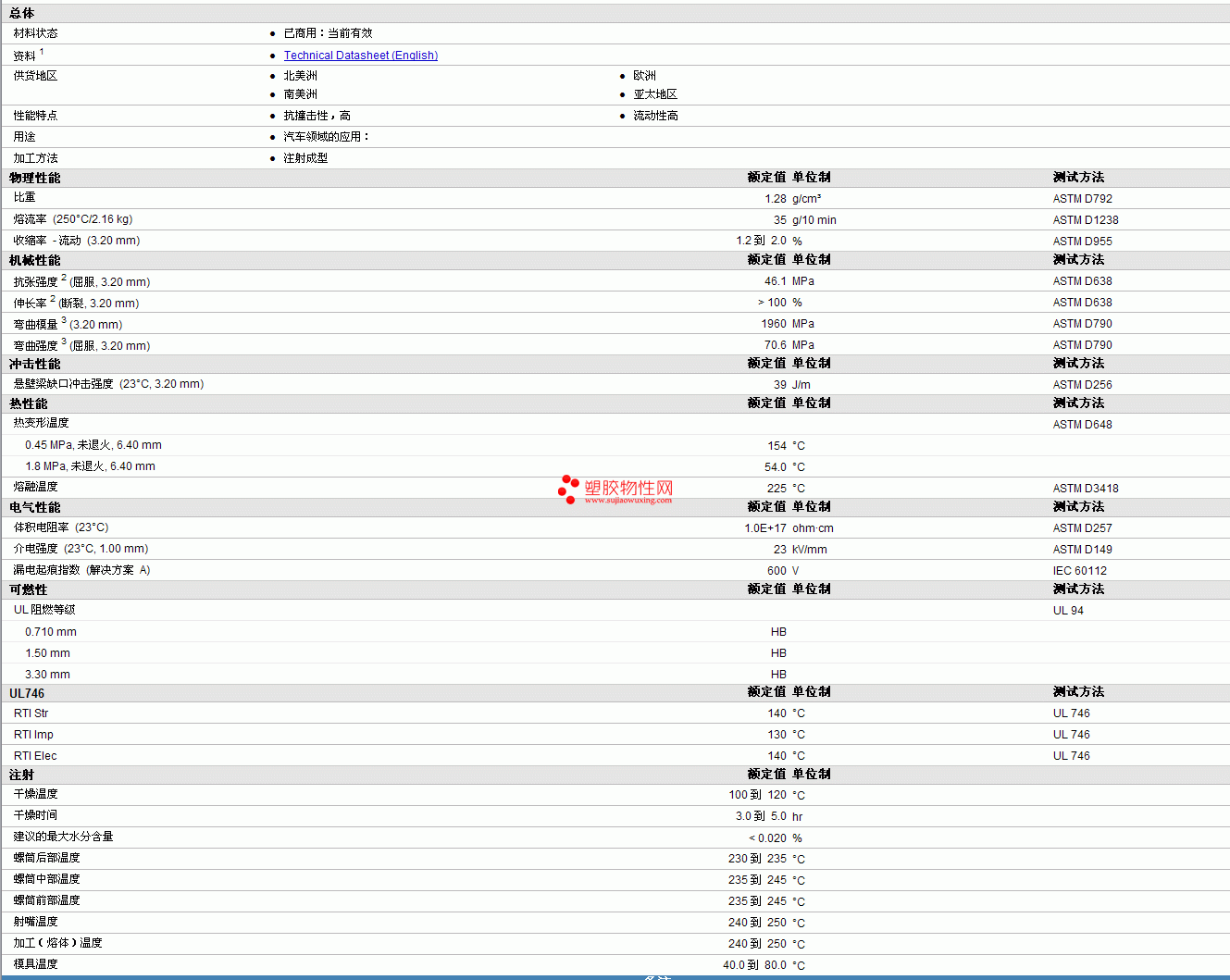The width and height of the screenshot is (1230, 980).
Task: Click the '机械性能' section header
Action: 35,260
